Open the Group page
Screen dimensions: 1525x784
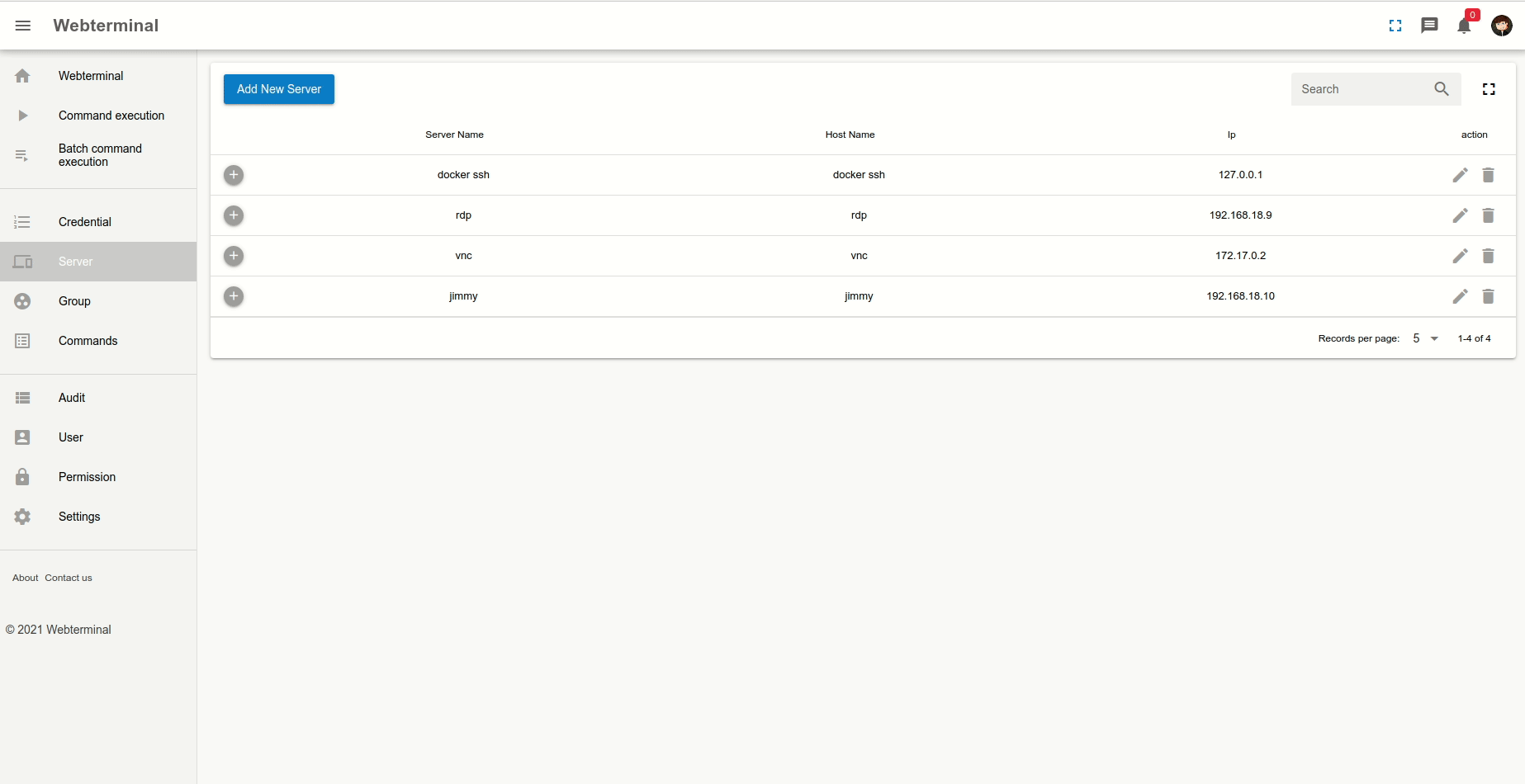(x=98, y=301)
